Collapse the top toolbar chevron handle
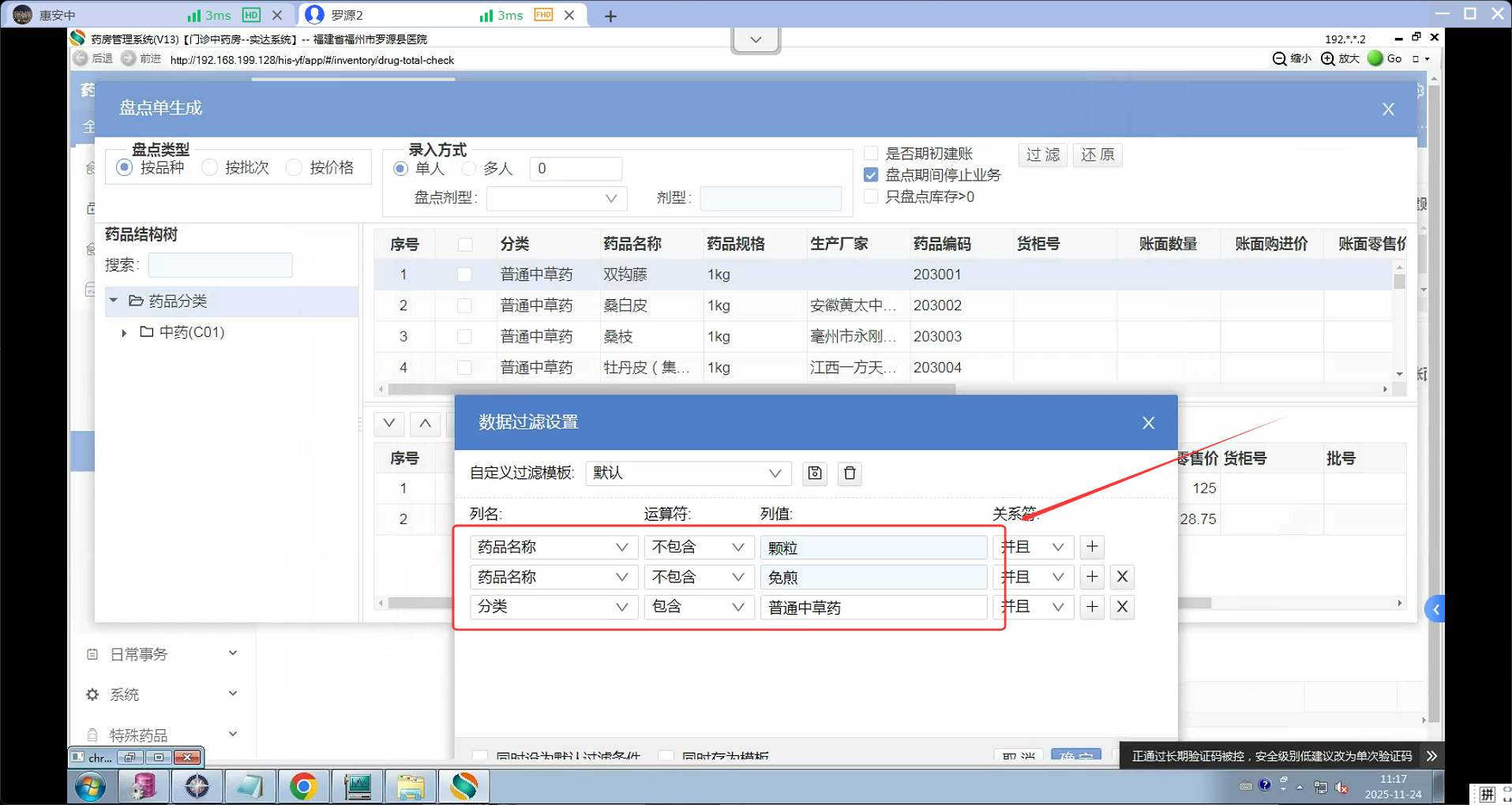1512x805 pixels. point(756,39)
